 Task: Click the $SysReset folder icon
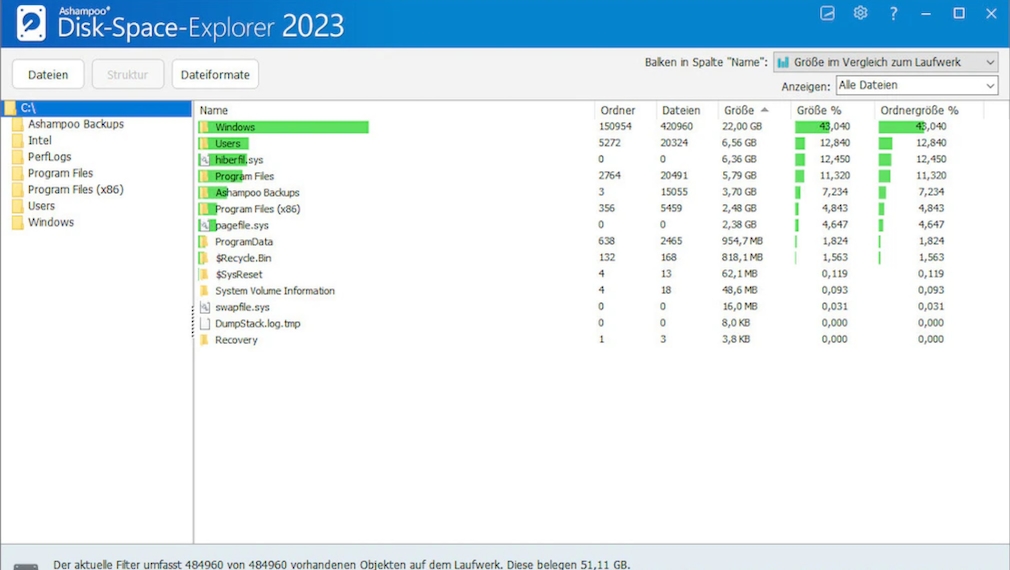[205, 274]
